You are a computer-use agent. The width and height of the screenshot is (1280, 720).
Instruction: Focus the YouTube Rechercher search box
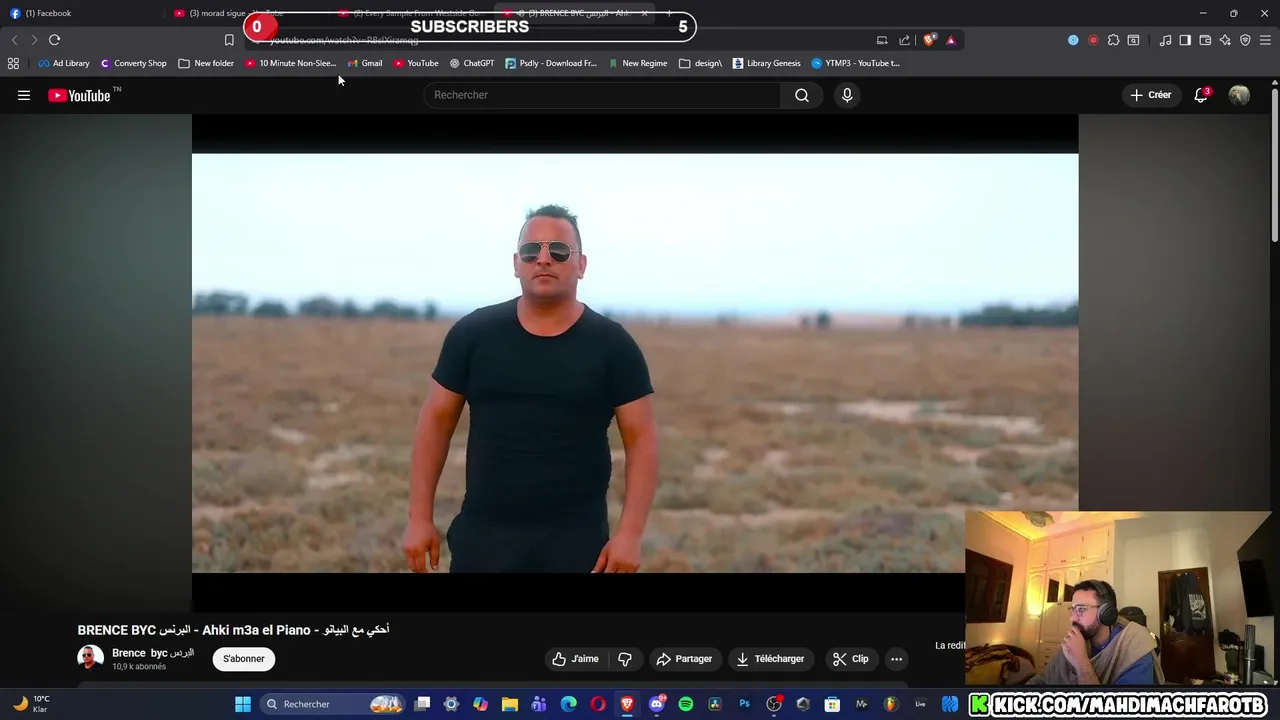point(601,95)
